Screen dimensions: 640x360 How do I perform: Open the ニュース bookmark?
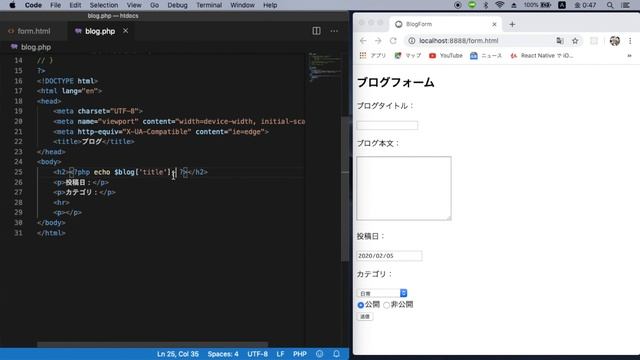point(486,56)
